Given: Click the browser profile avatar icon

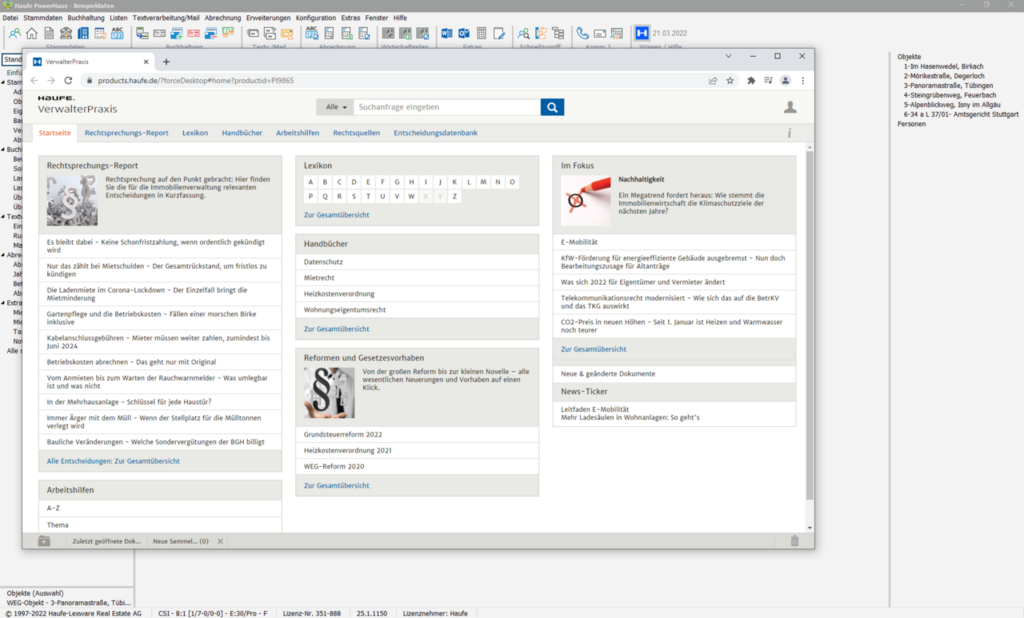Looking at the screenshot, I should (x=786, y=80).
